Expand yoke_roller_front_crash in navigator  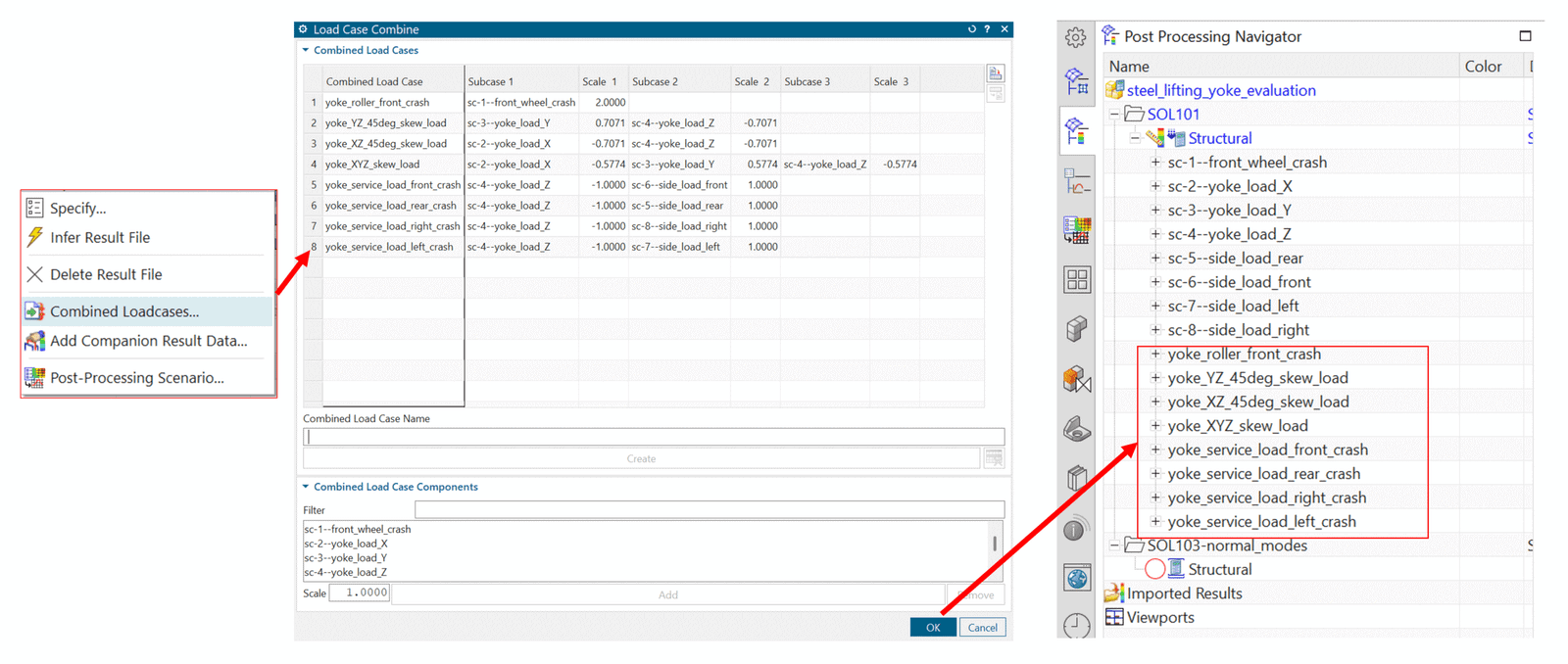tap(1155, 354)
